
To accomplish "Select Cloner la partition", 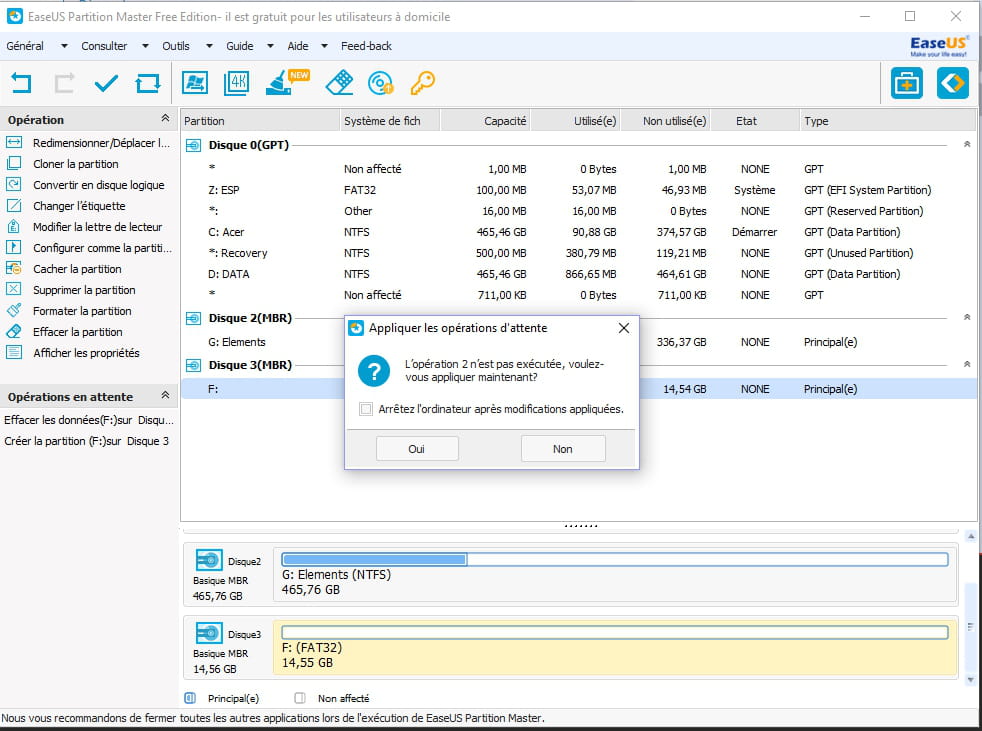I will pyautogui.click(x=62, y=164).
